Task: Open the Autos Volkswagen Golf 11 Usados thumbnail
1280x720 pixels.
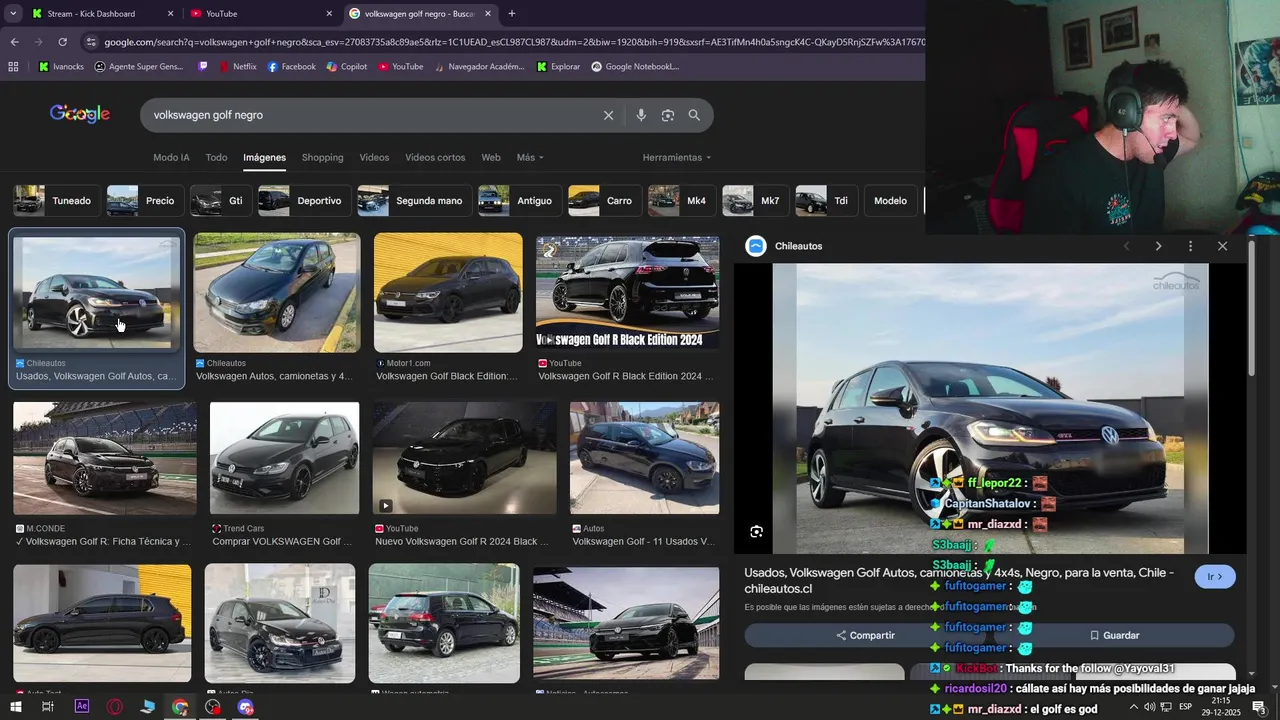Action: pyautogui.click(x=644, y=458)
